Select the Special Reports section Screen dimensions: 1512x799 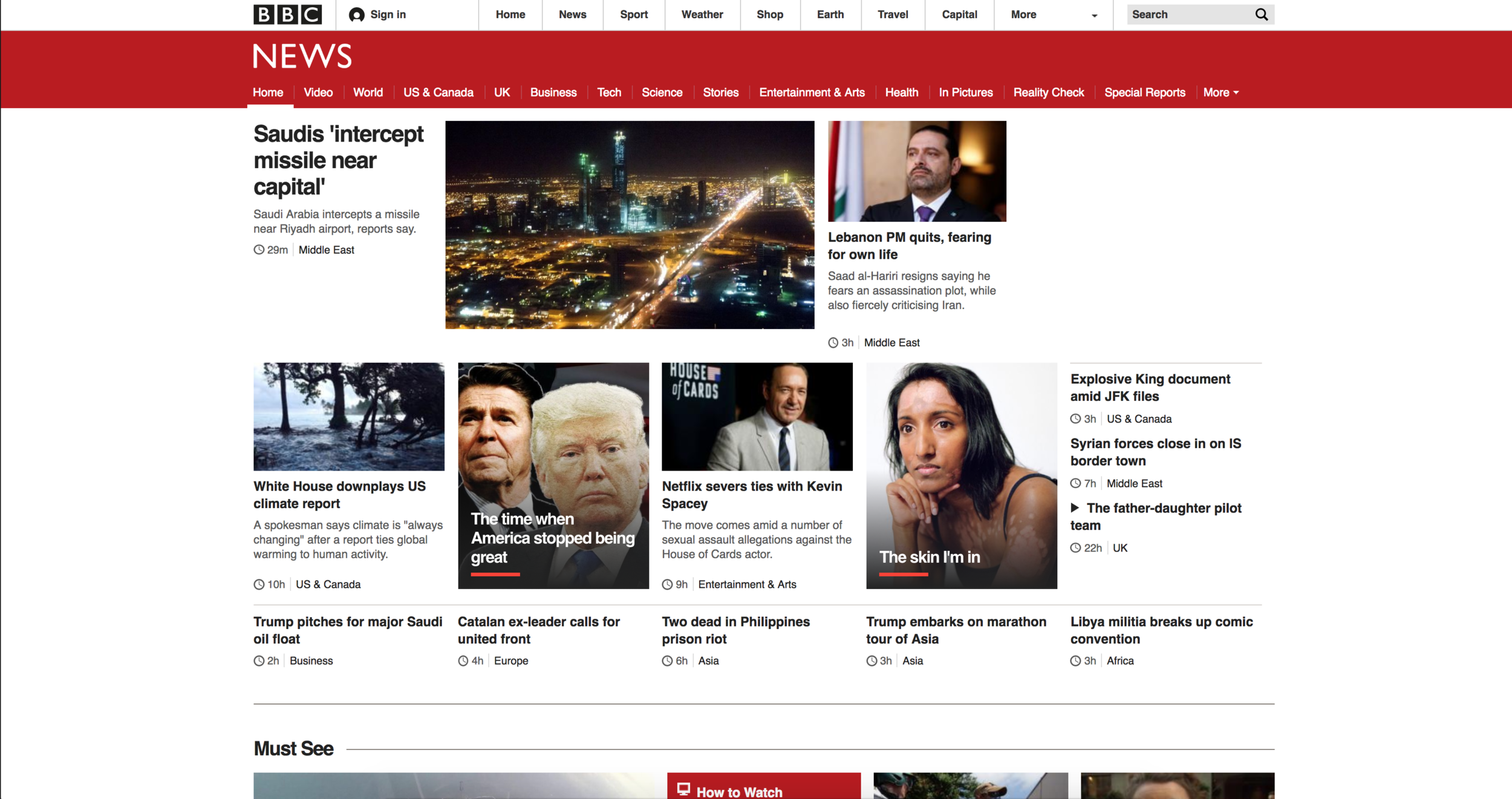point(1145,93)
